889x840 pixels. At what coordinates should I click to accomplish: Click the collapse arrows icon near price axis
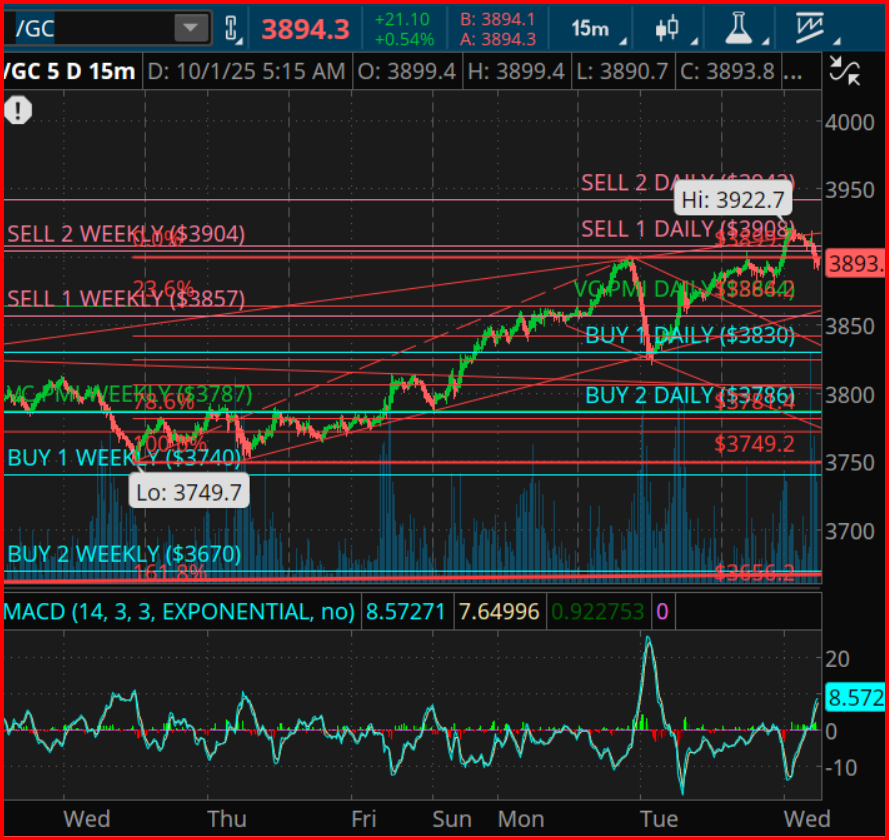[x=846, y=72]
